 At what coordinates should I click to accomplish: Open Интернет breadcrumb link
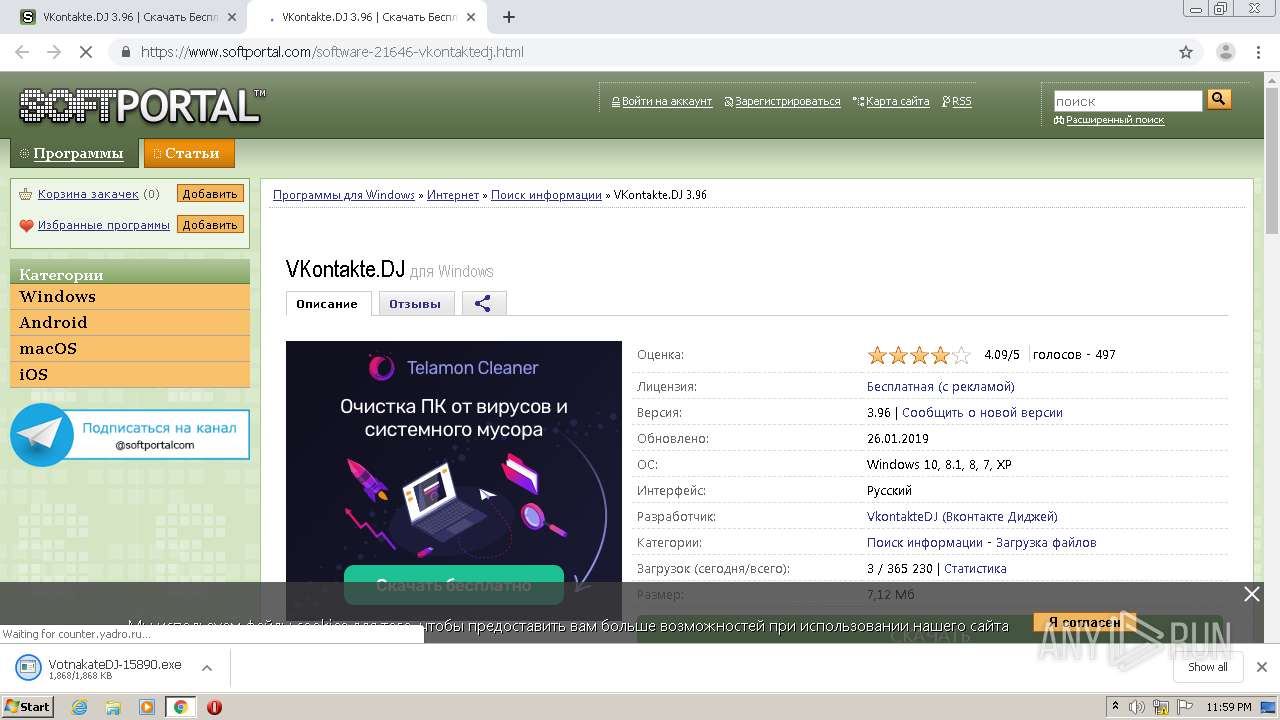pyautogui.click(x=453, y=195)
